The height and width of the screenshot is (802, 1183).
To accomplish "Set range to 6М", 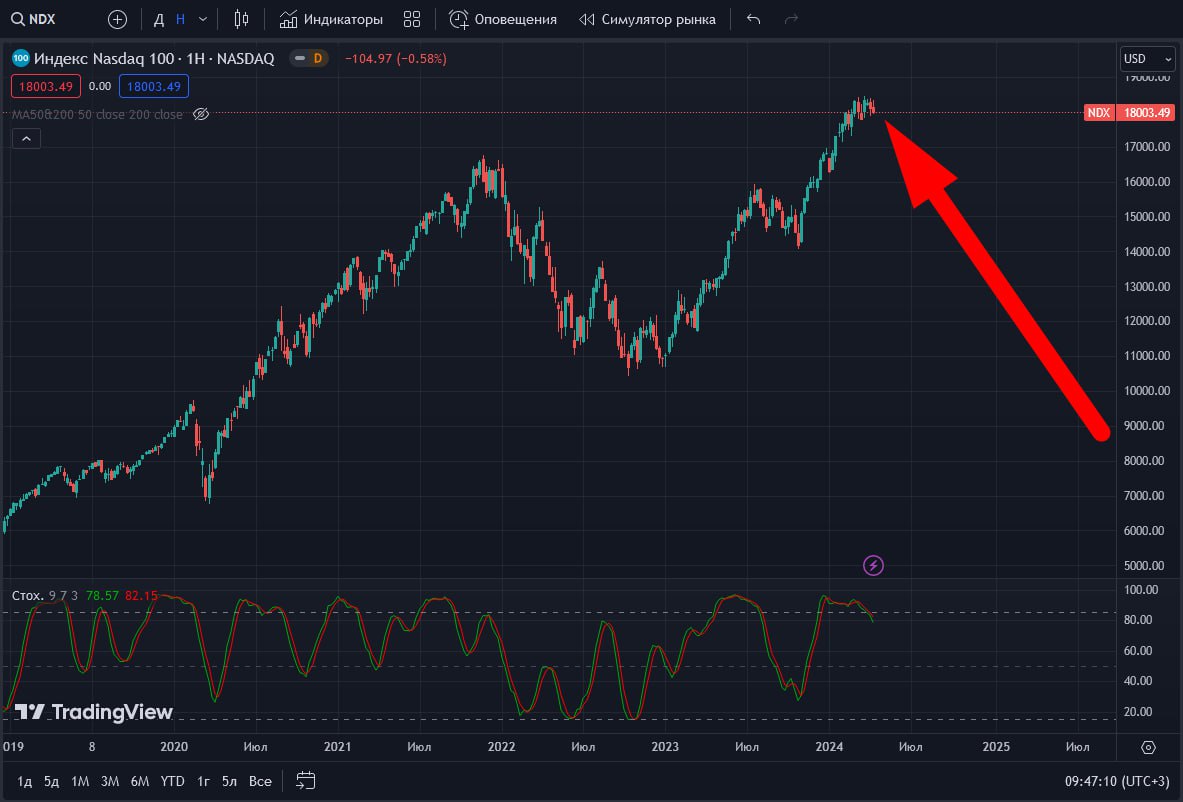I will tap(140, 782).
